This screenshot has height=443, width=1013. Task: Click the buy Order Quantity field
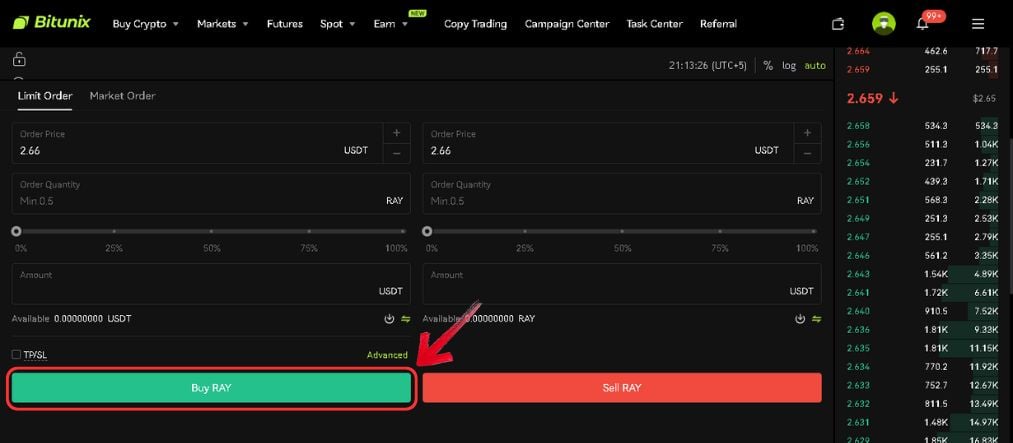pyautogui.click(x=211, y=193)
